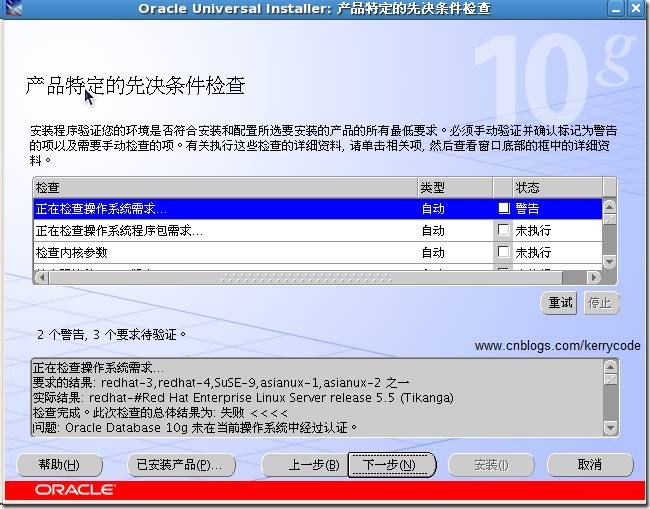
Task: Click the 要求的结果 line in details box
Action: 221,382
